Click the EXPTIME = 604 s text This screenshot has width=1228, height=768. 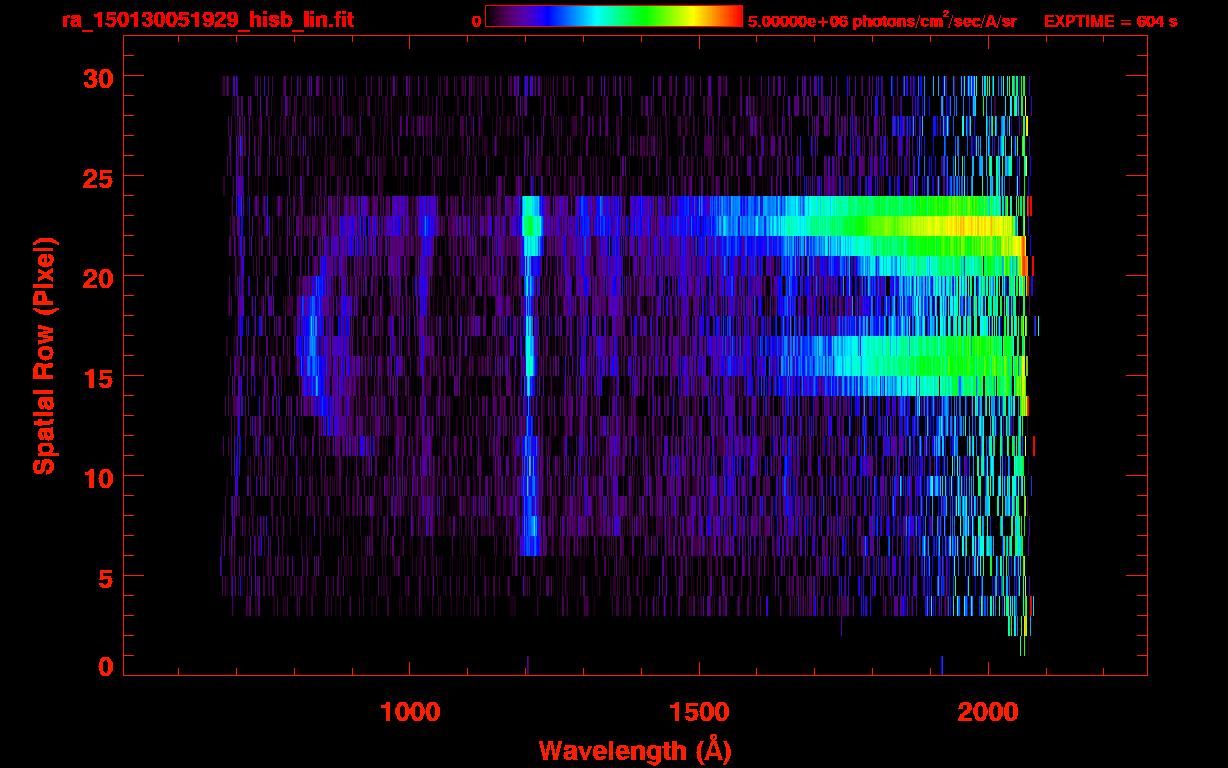(x=1110, y=21)
